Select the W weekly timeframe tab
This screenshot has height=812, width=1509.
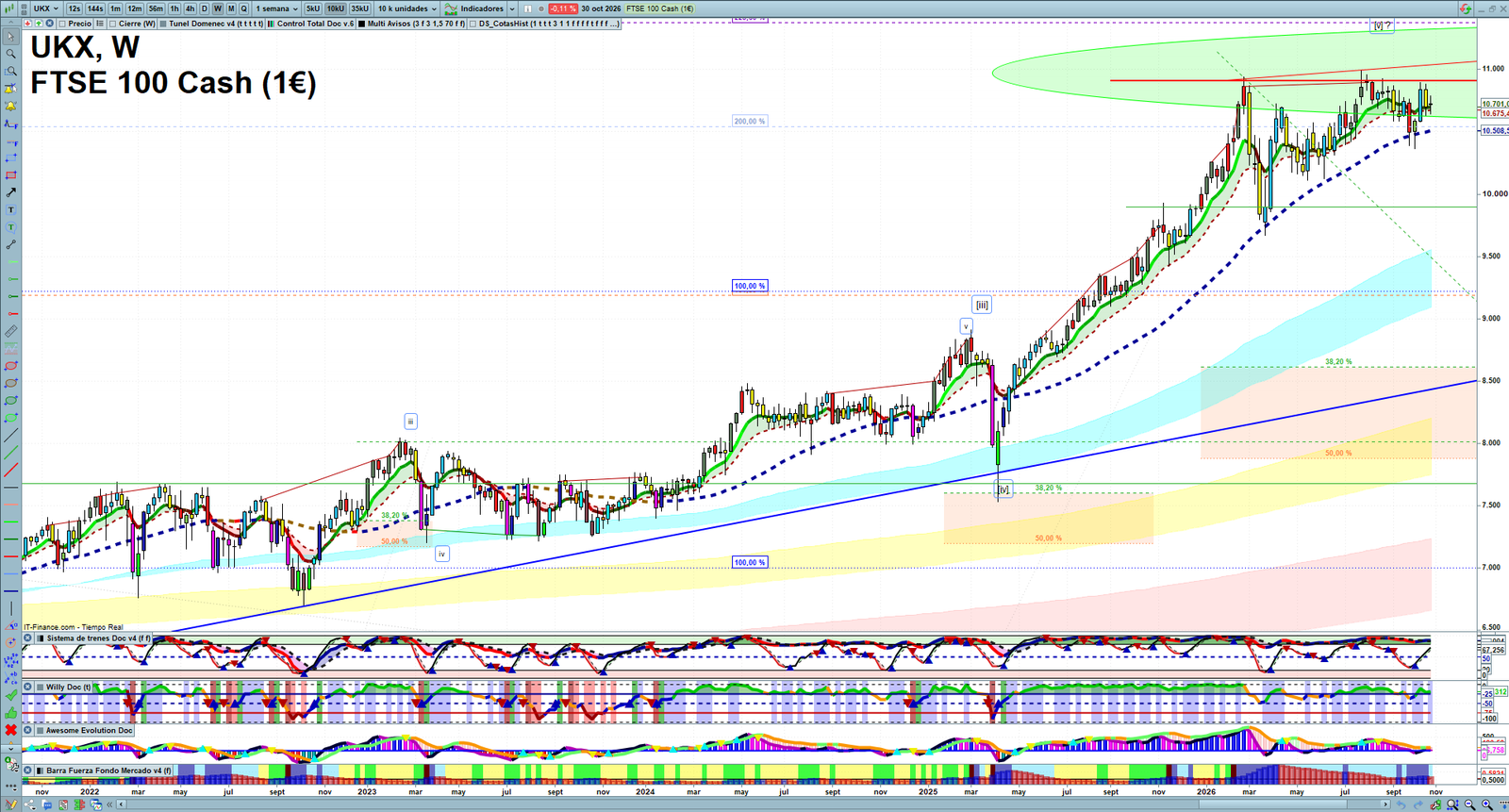pyautogui.click(x=218, y=8)
